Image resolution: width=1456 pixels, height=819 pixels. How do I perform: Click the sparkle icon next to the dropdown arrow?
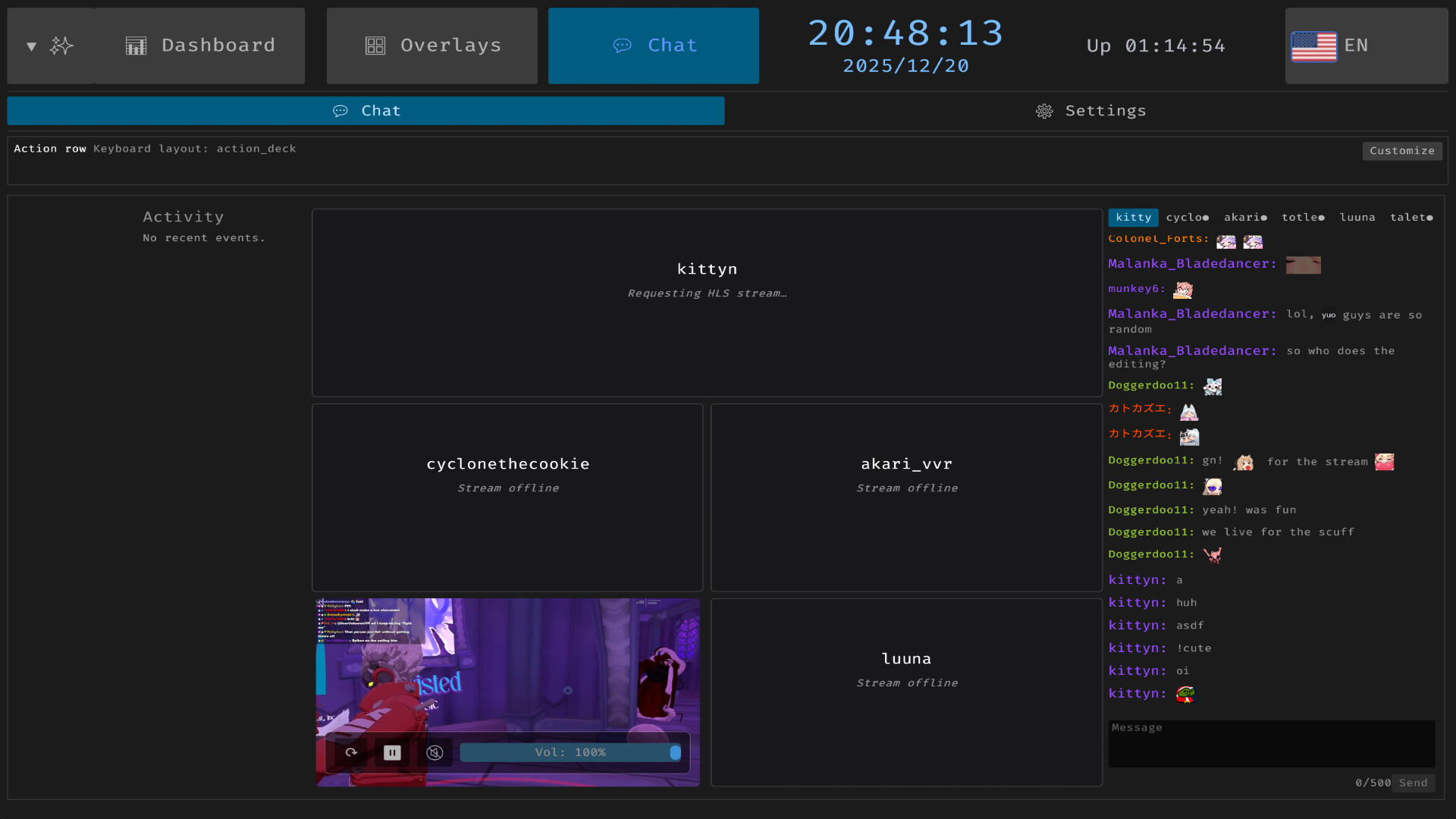62,45
